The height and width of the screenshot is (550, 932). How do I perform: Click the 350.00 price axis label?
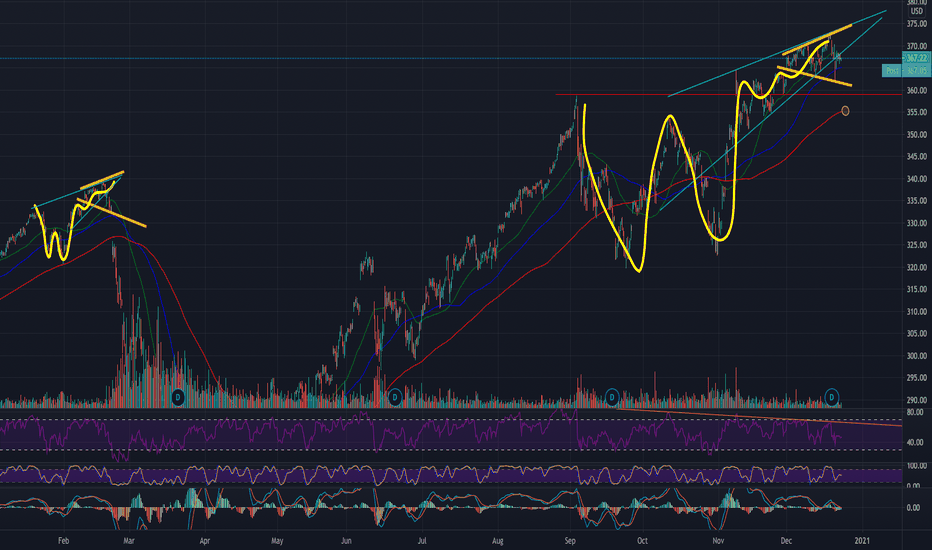[x=917, y=134]
